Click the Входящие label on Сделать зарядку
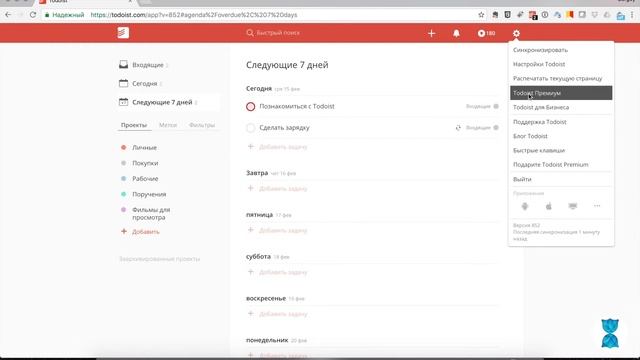 coord(478,127)
